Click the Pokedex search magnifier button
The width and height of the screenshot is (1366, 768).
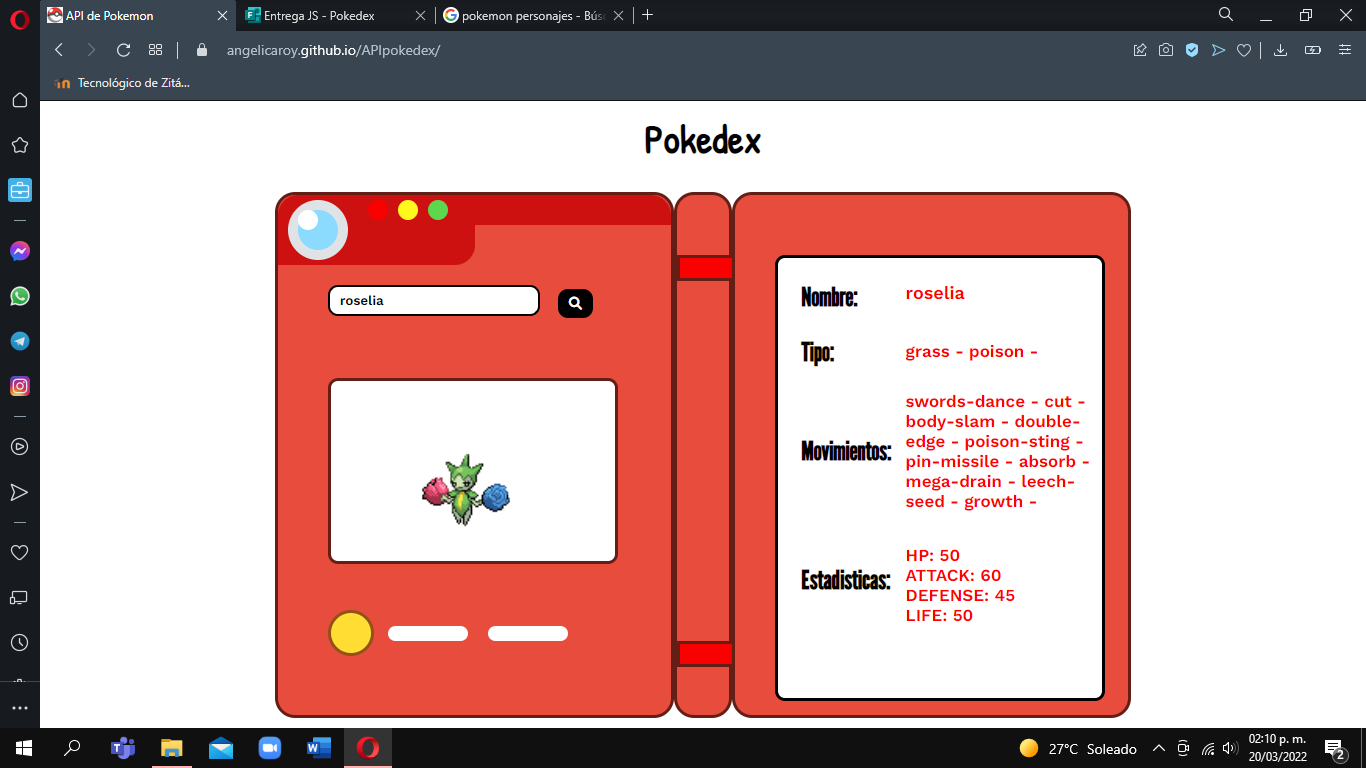574,302
